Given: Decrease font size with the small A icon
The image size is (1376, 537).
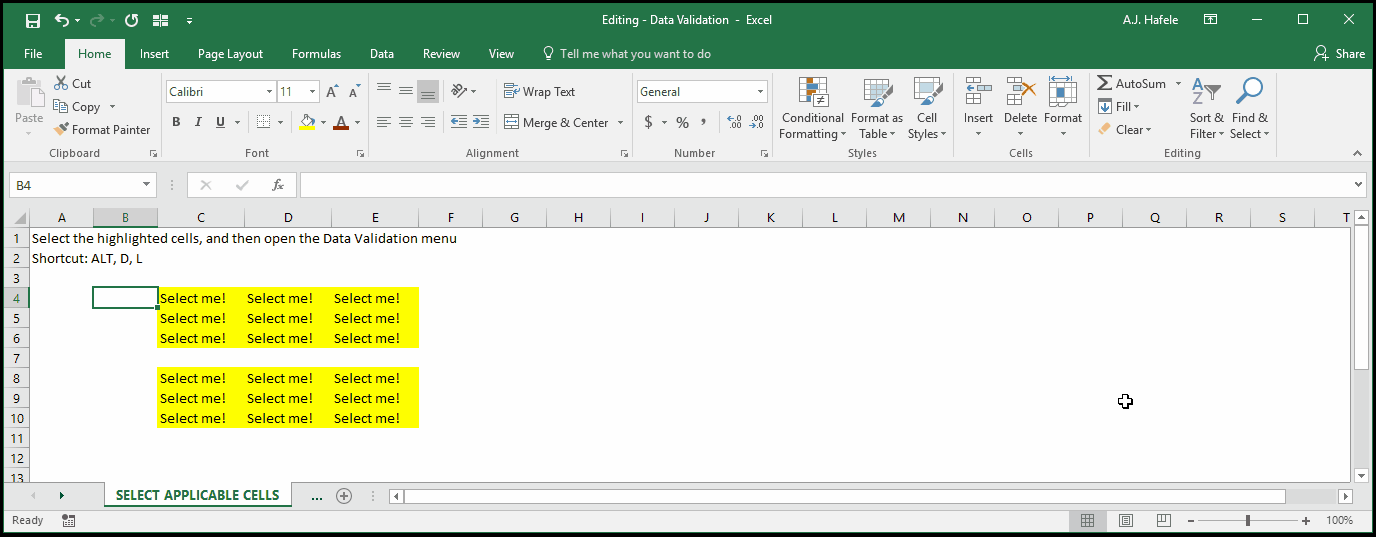Looking at the screenshot, I should 354,91.
